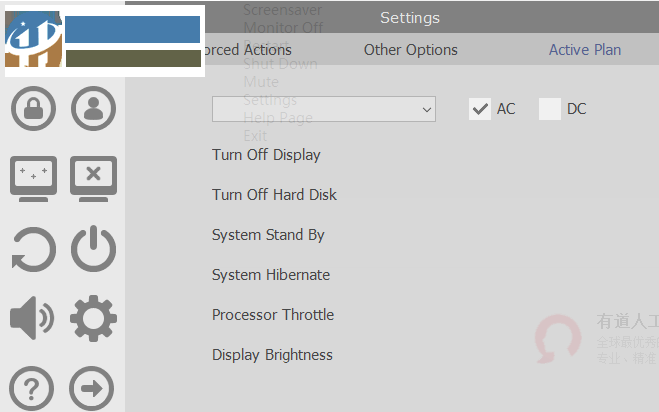Mute sound using the speaker icon
The height and width of the screenshot is (412, 659).
pyautogui.click(x=33, y=319)
